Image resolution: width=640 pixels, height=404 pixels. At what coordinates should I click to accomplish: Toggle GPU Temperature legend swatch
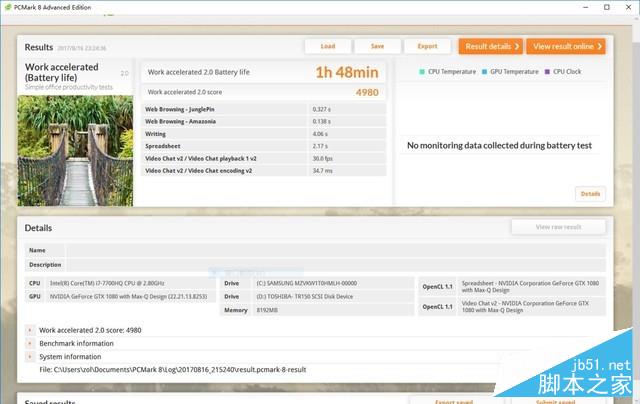pos(484,72)
